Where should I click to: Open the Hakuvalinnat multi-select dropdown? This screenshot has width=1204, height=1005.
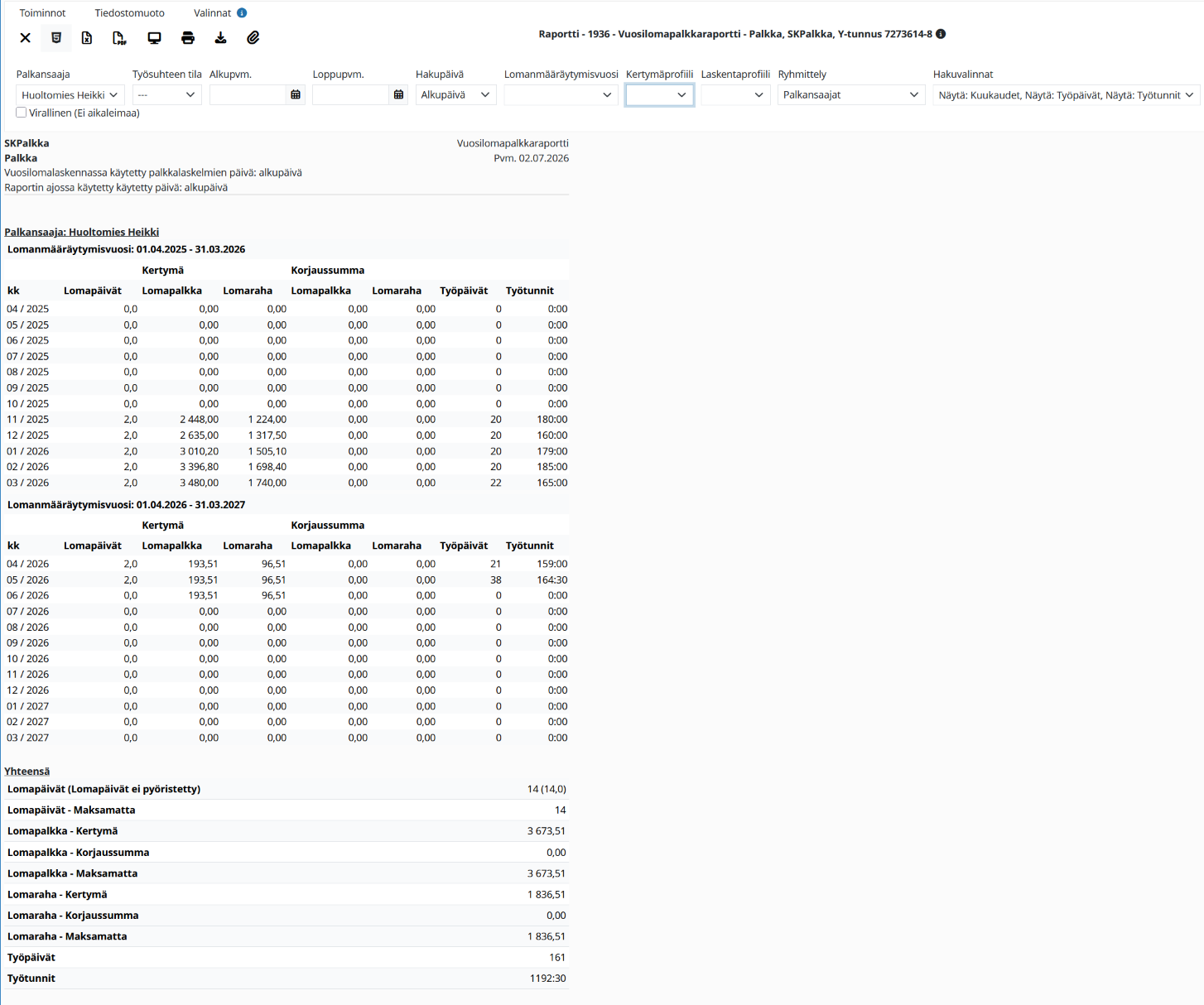point(1067,95)
